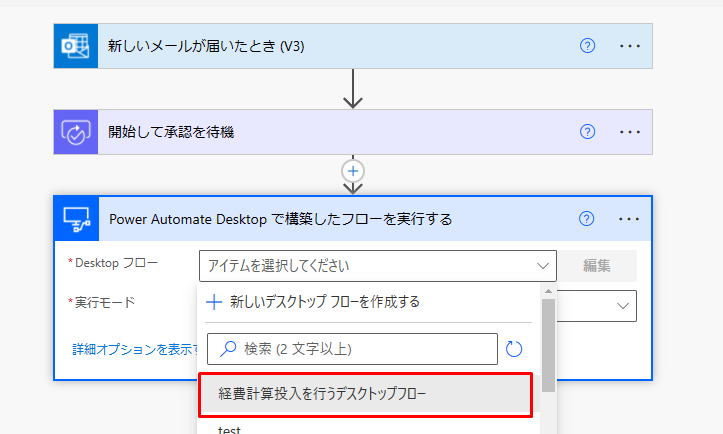
Task: Open help for 開始して承認を待機 step
Action: point(587,132)
